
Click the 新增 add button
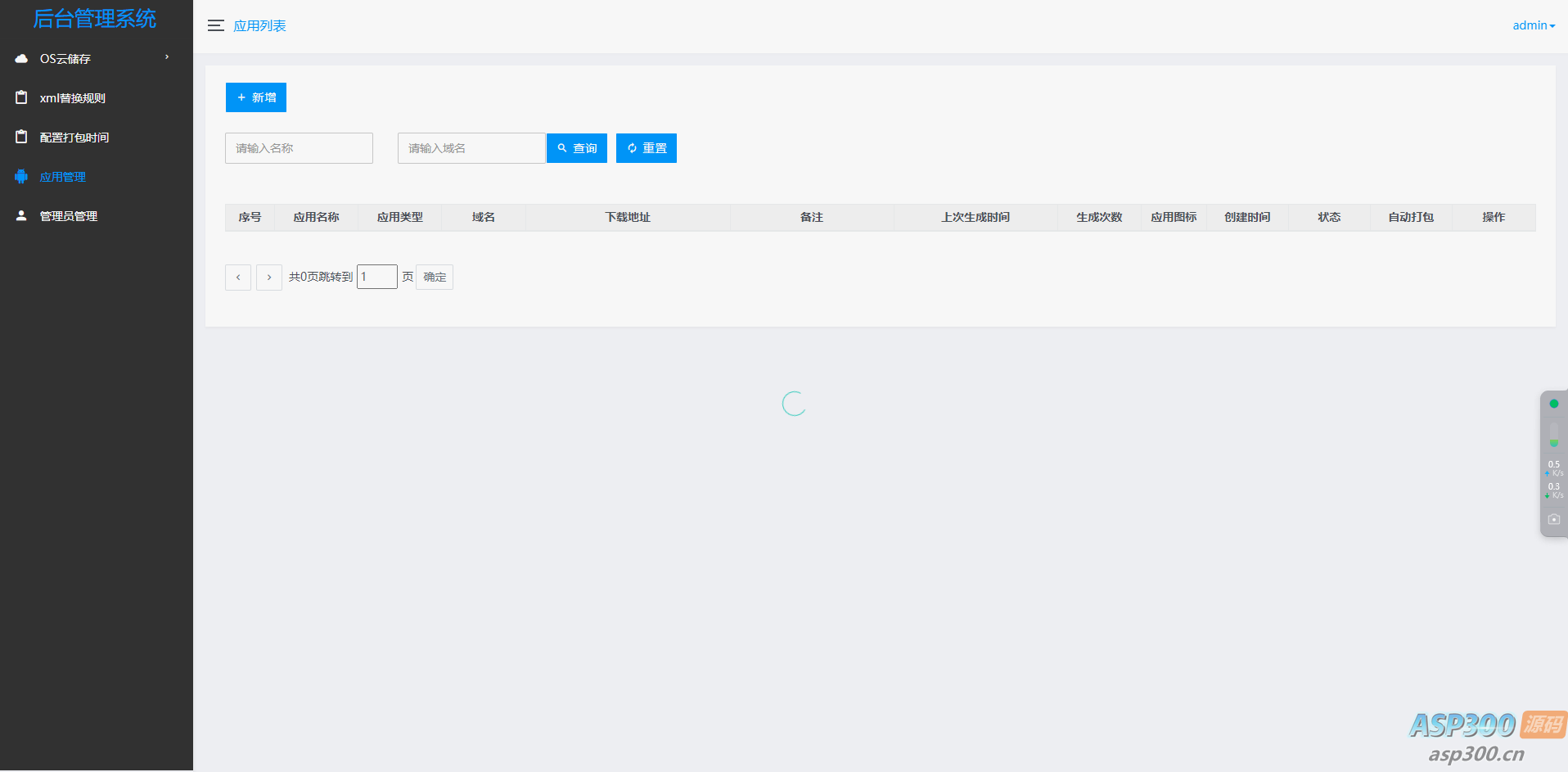pos(256,97)
